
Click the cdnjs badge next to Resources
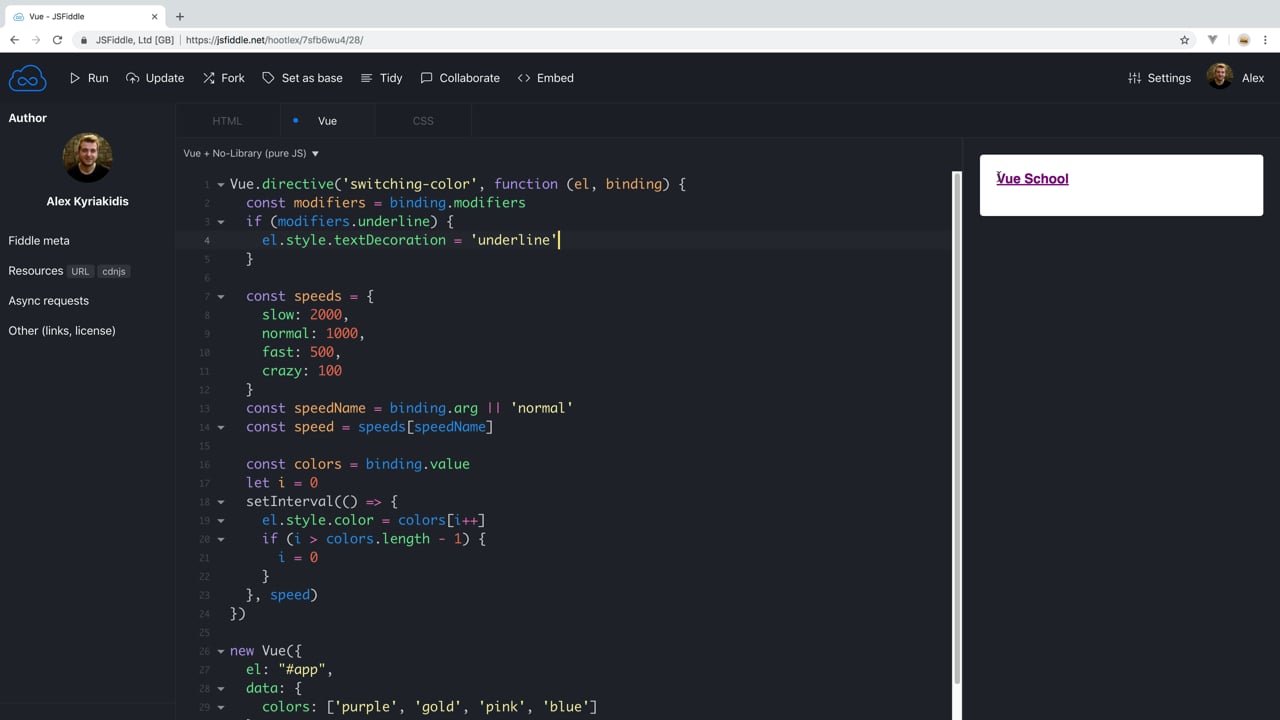tap(114, 272)
